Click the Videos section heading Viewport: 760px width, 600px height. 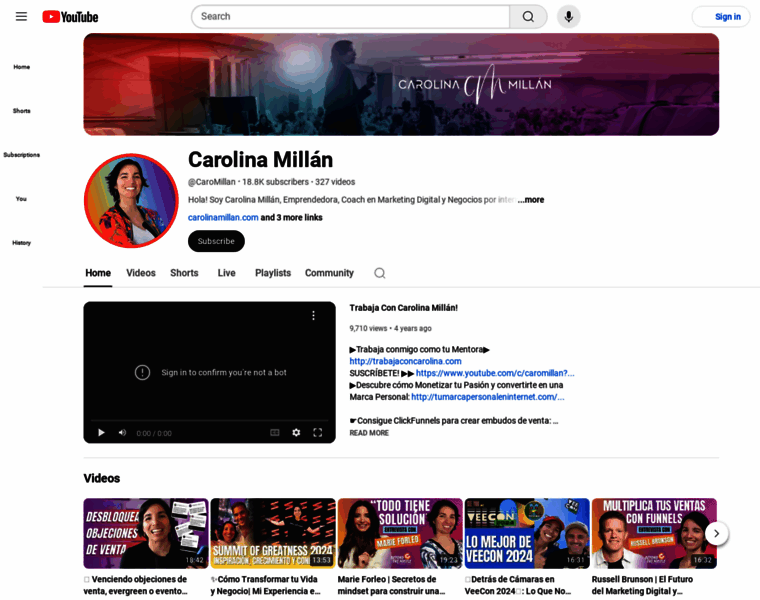click(x=102, y=478)
